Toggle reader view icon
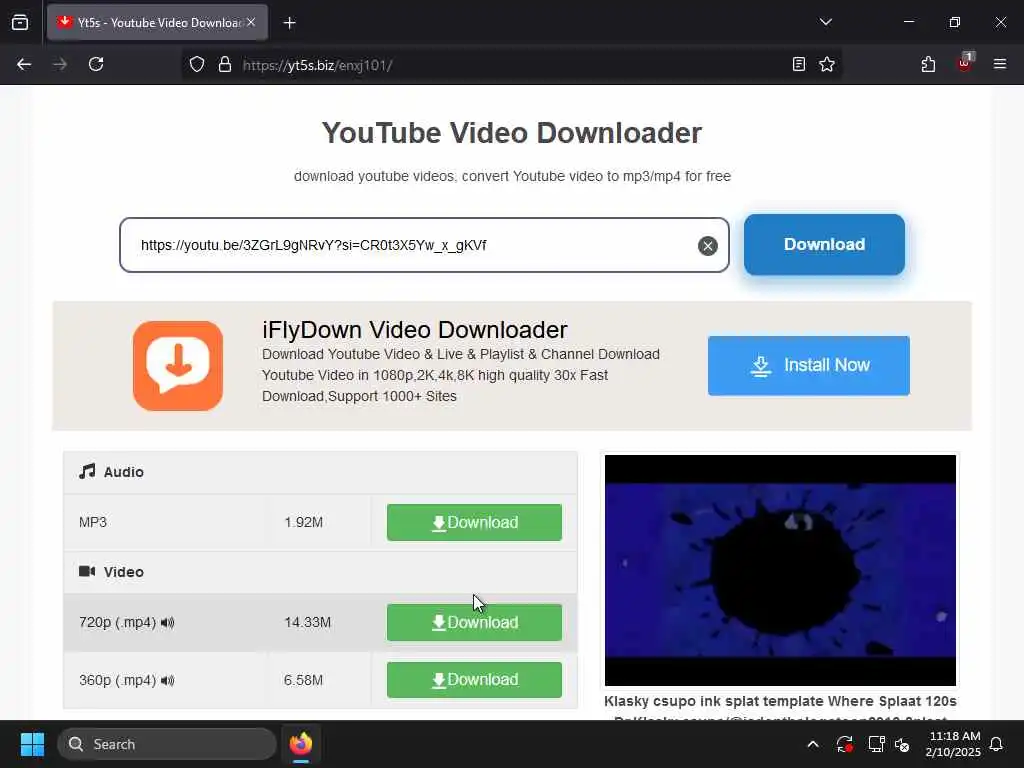This screenshot has height=768, width=1024. [799, 64]
